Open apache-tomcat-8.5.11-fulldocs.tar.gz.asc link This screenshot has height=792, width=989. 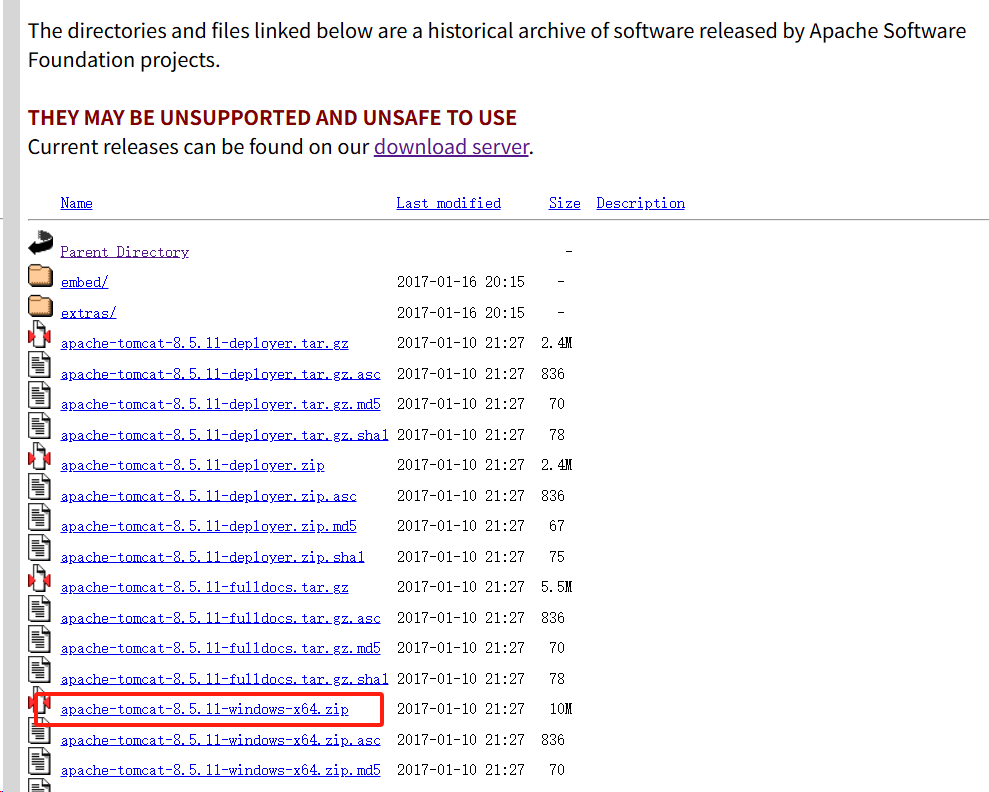tap(221, 619)
